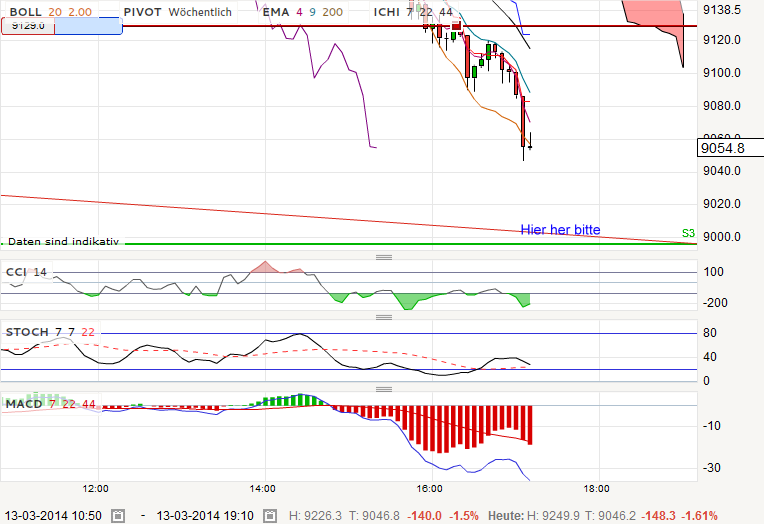Image resolution: width=764 pixels, height=524 pixels.
Task: Select the EMA 4 9 200 indicator label
Action: click(303, 12)
